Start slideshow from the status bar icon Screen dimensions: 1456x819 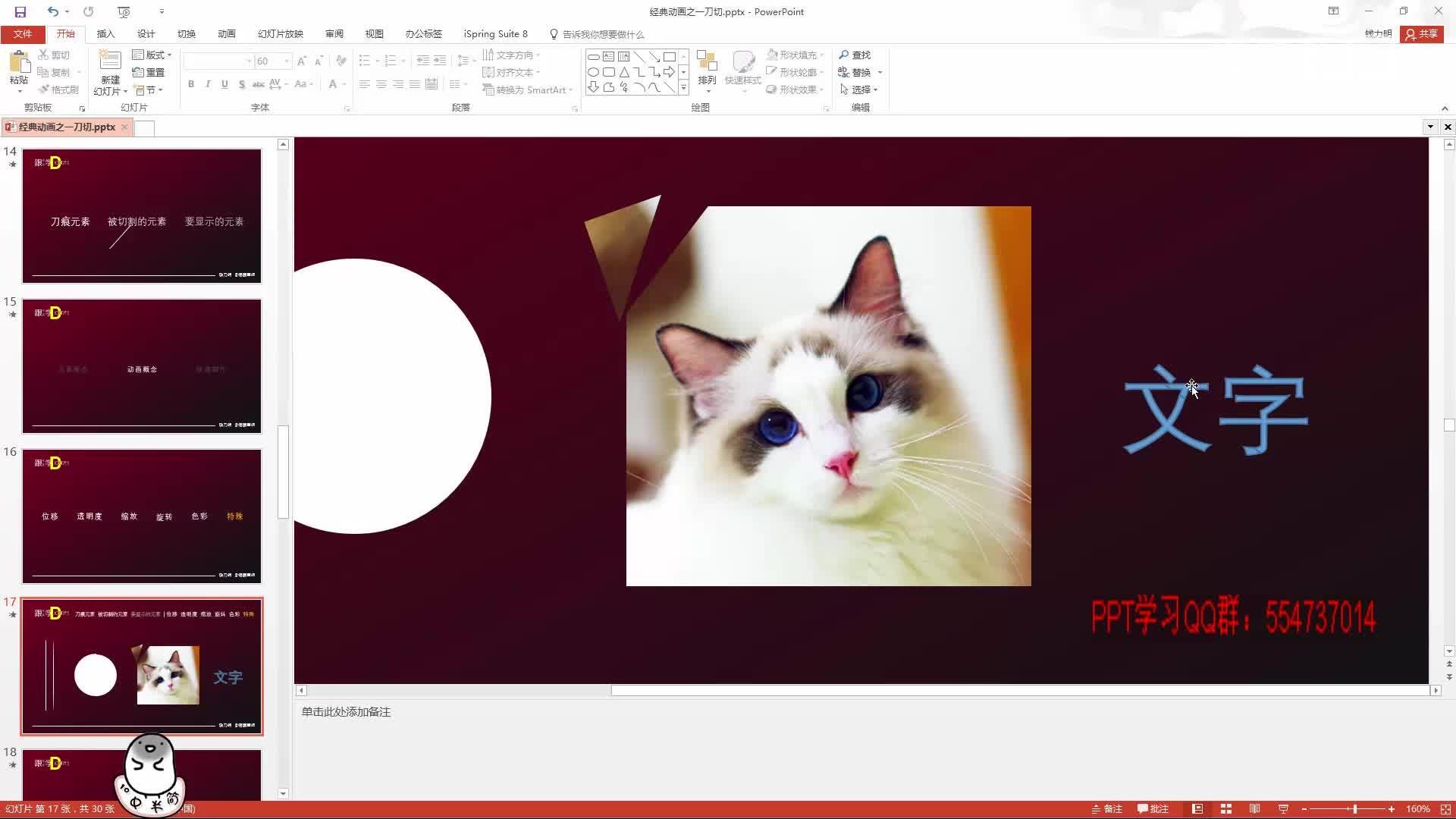[1282, 809]
